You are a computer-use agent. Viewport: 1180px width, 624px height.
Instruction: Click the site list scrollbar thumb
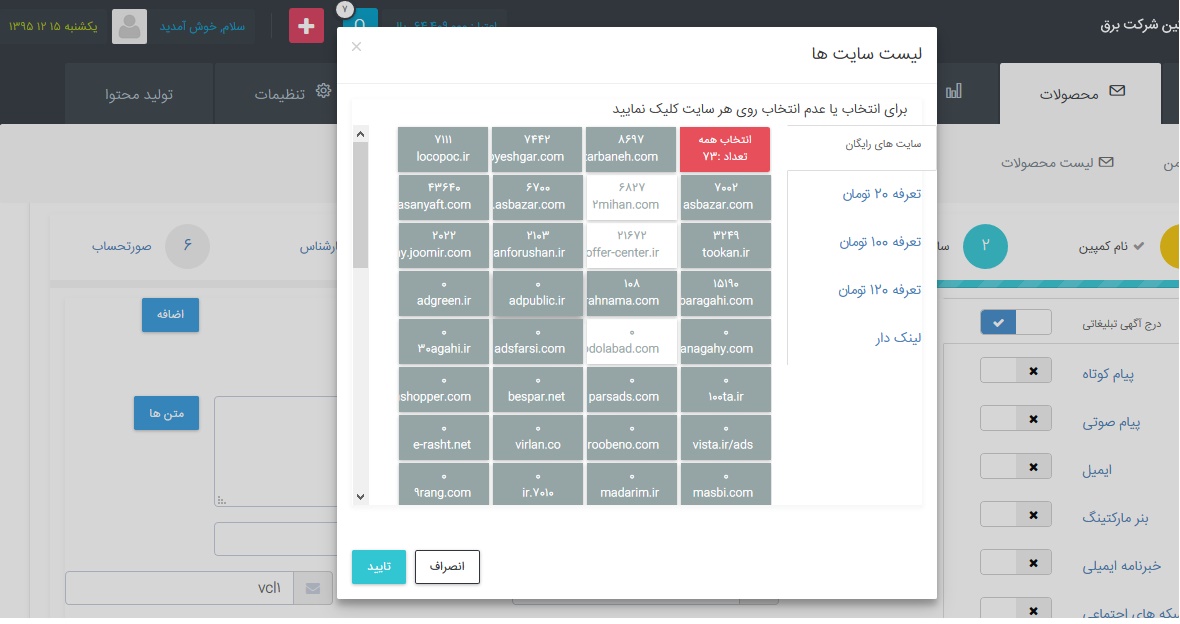click(x=360, y=205)
